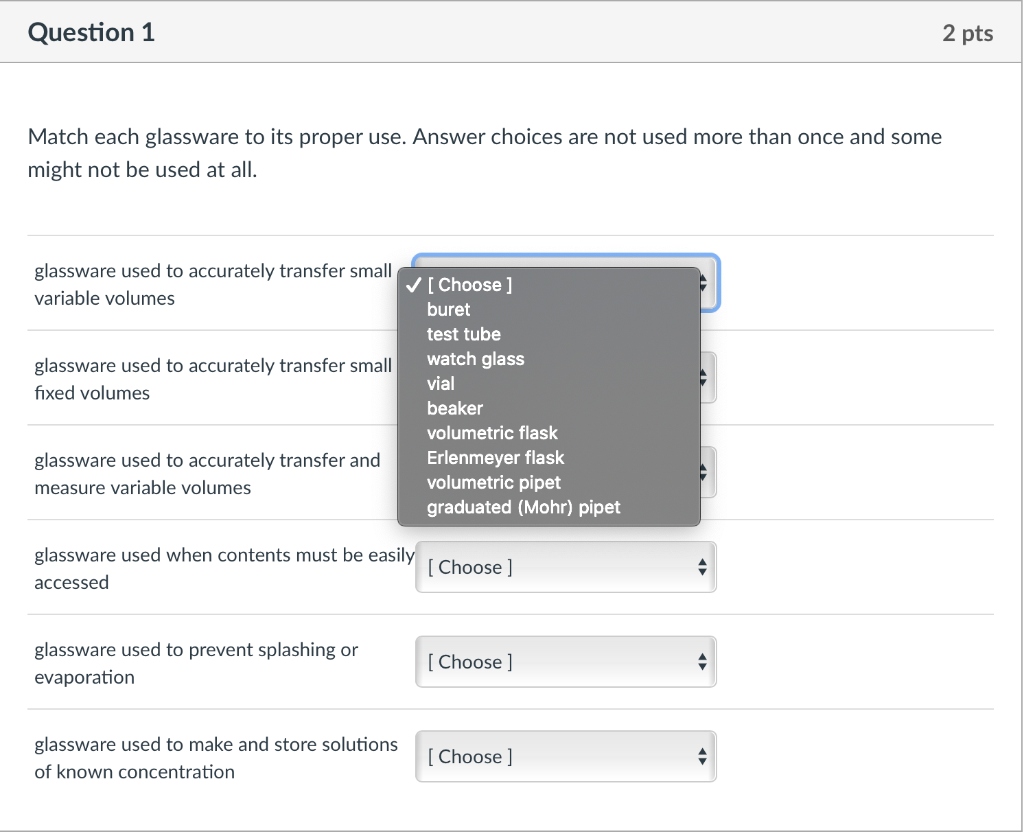
Task: Choose graduated (Mohr) pipet option
Action: point(549,507)
